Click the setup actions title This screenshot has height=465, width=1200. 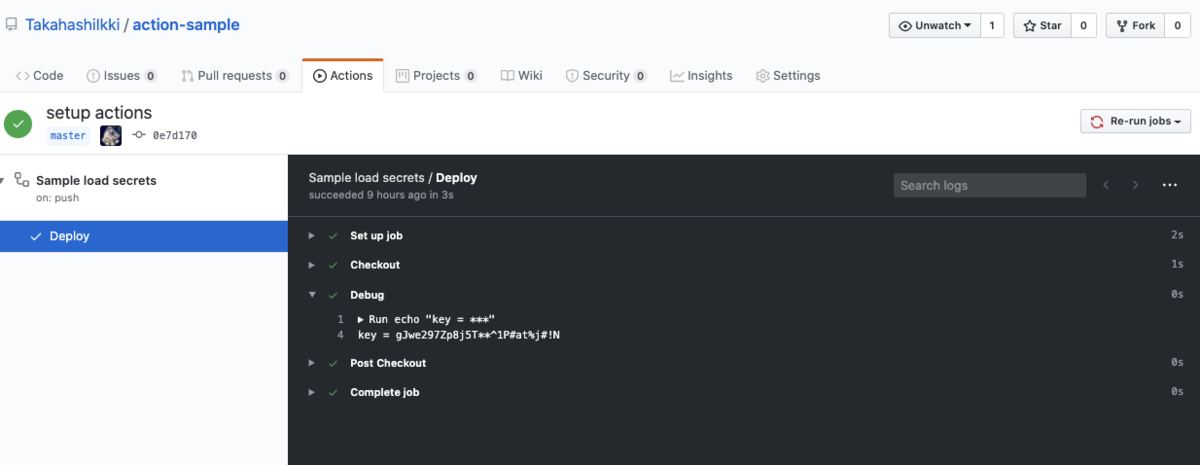click(99, 113)
